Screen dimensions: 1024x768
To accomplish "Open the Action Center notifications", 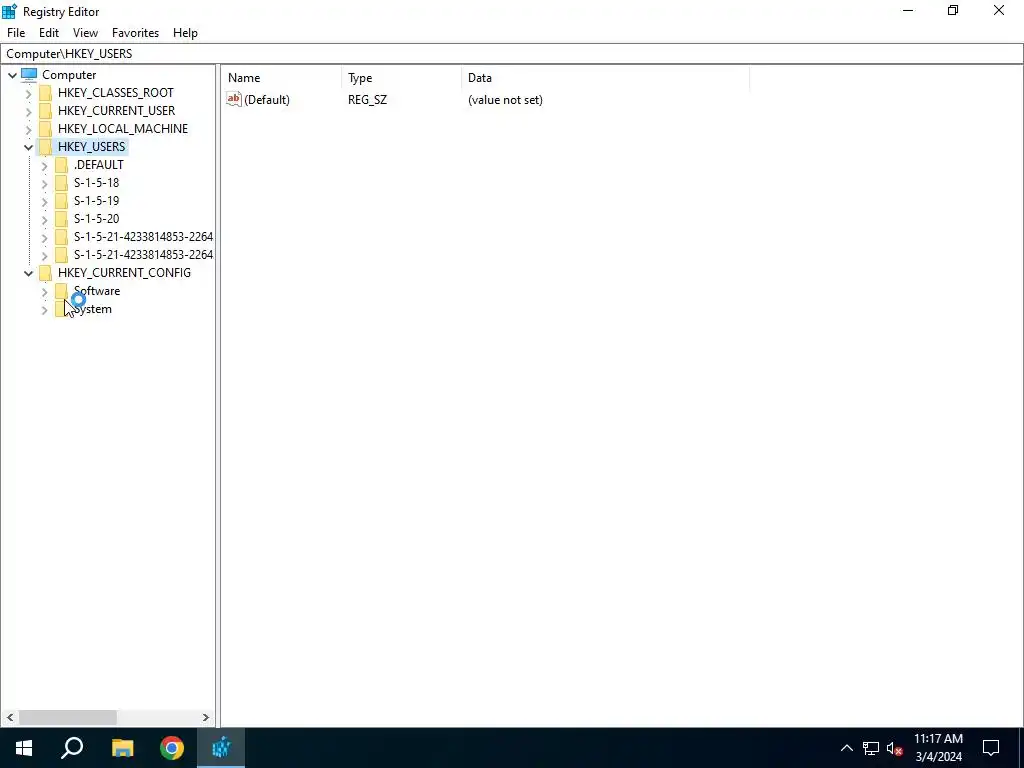I will (x=991, y=748).
